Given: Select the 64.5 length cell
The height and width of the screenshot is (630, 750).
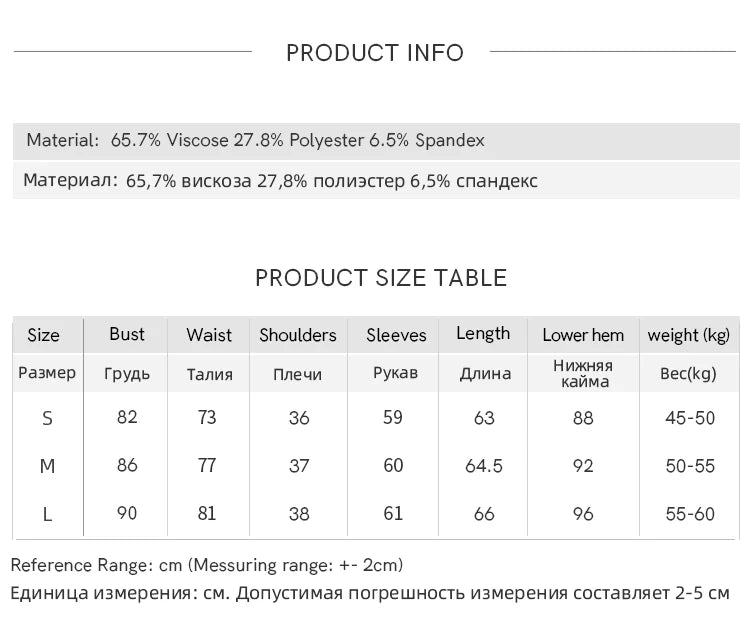Looking at the screenshot, I should point(484,466).
